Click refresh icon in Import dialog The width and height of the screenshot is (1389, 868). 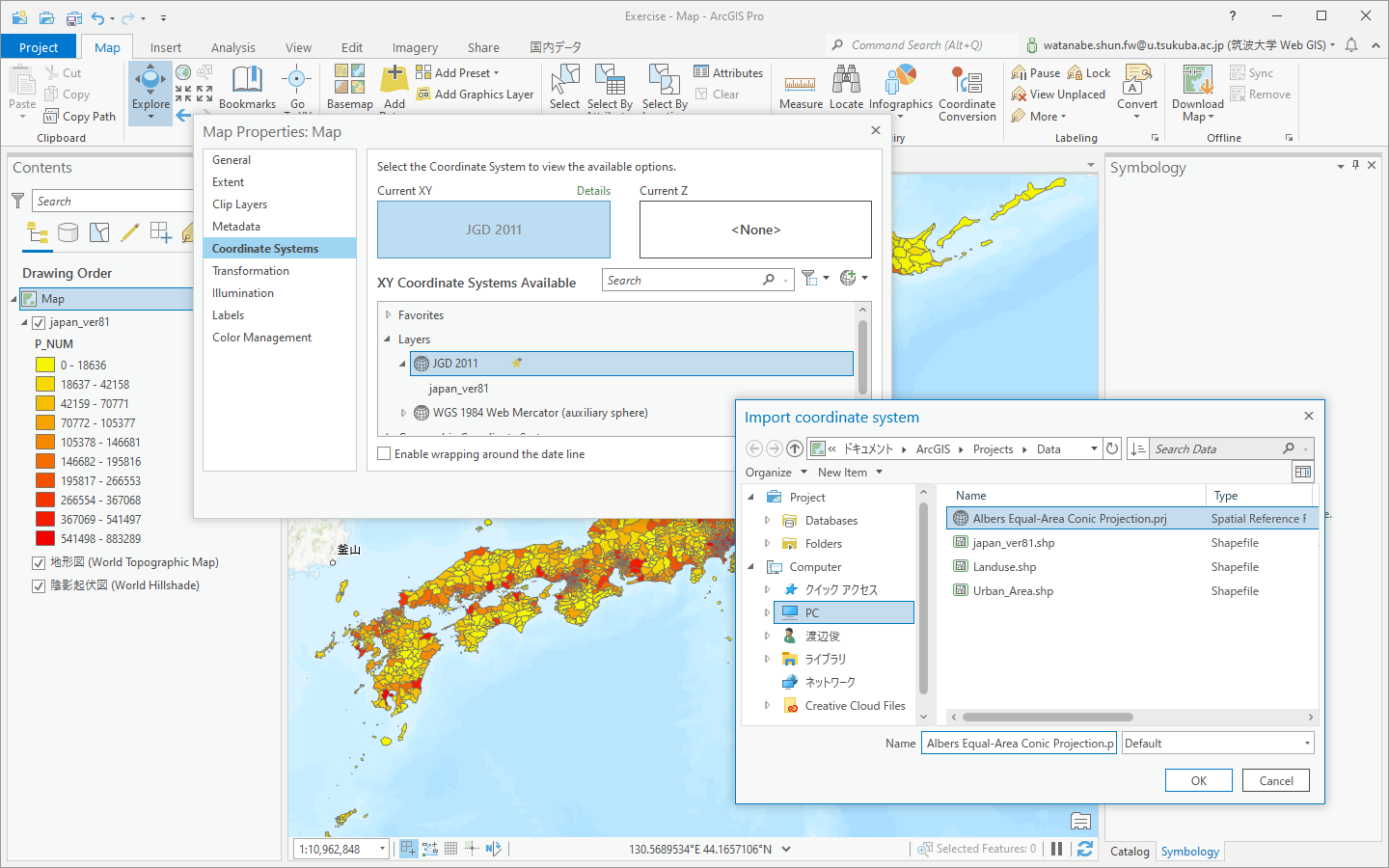coord(1112,448)
